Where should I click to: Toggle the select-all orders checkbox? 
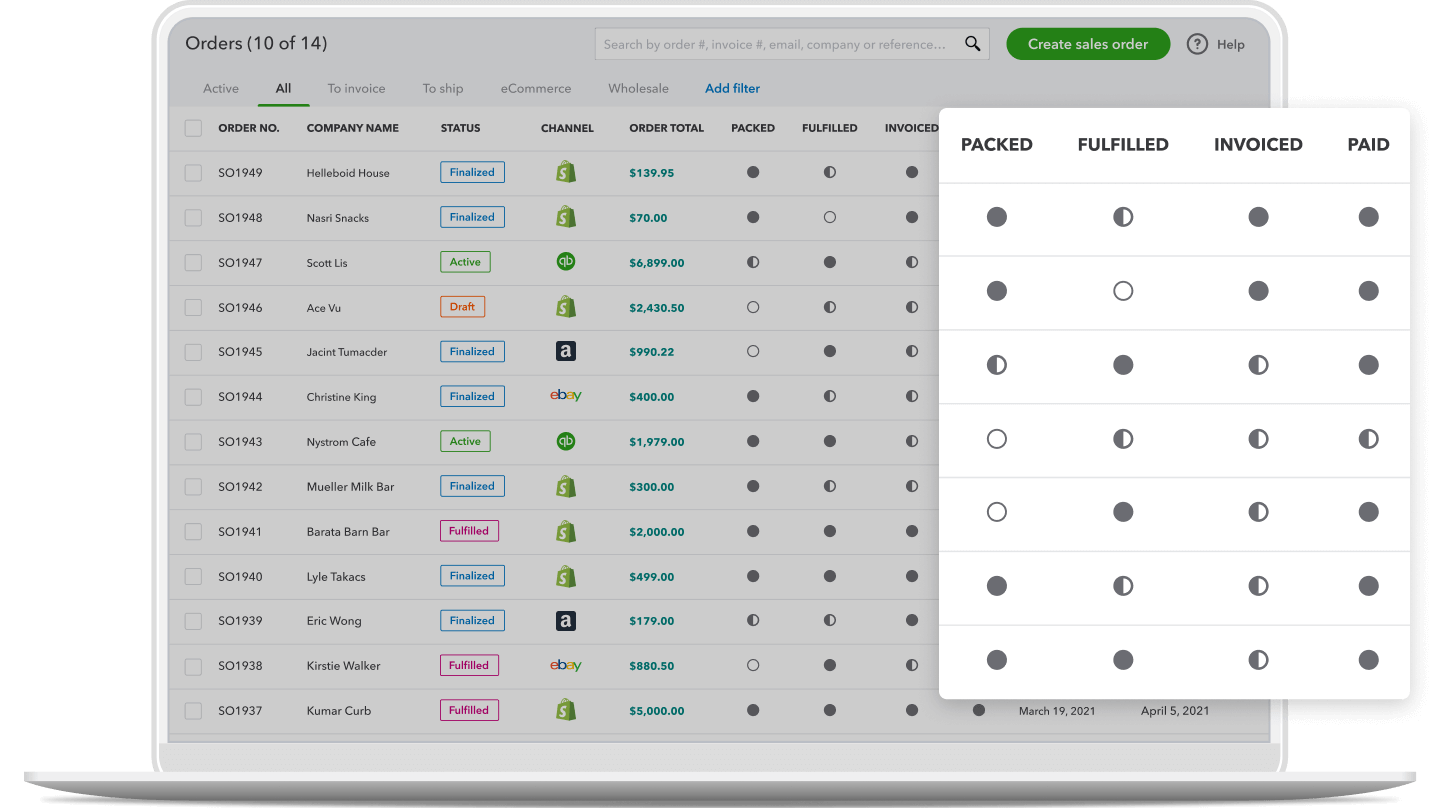193,128
